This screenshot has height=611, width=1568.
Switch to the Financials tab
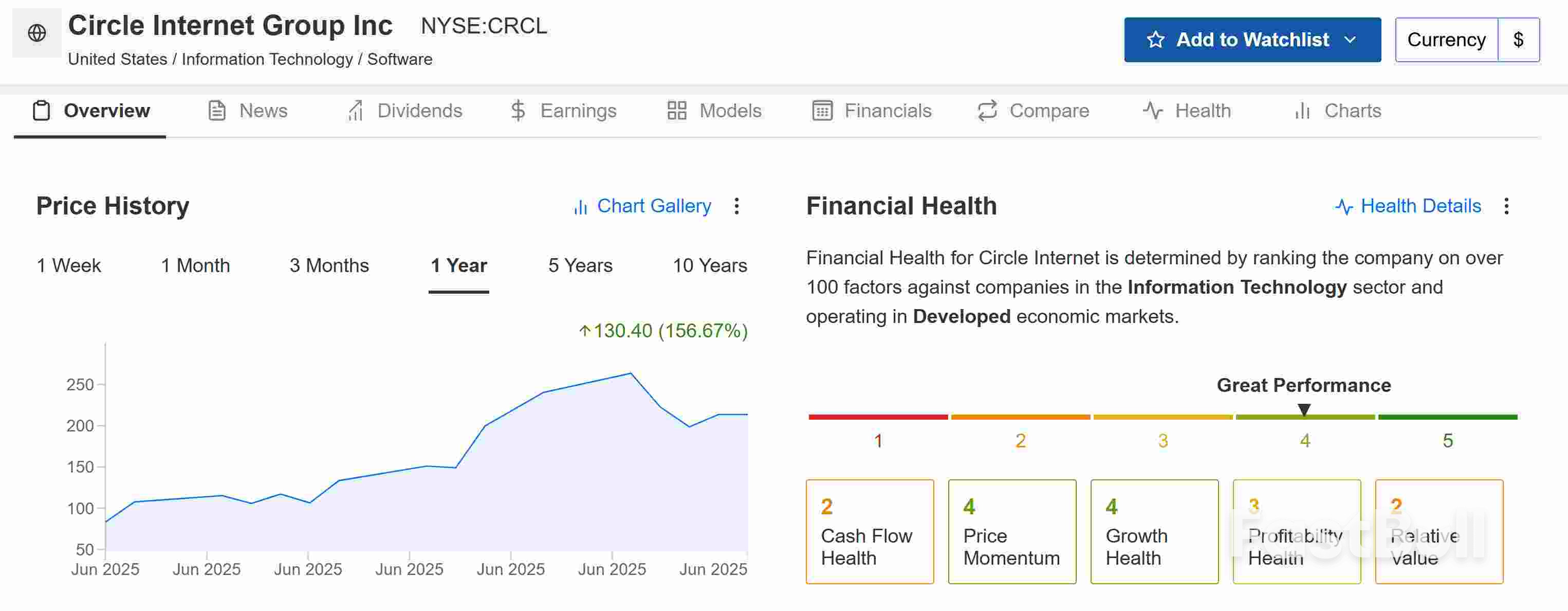[x=887, y=111]
